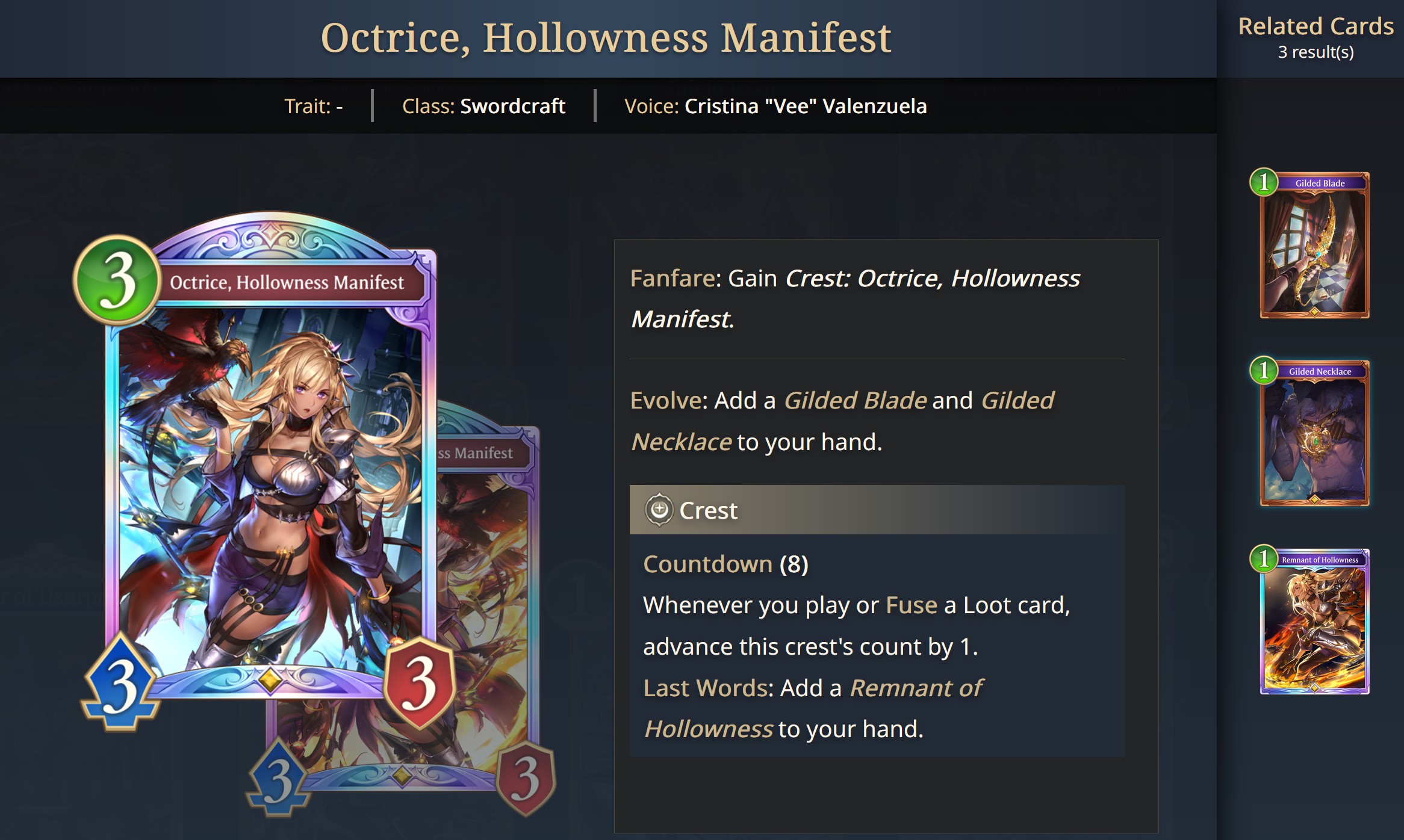Follow the Gilded Blade link in Evolve text

[855, 401]
